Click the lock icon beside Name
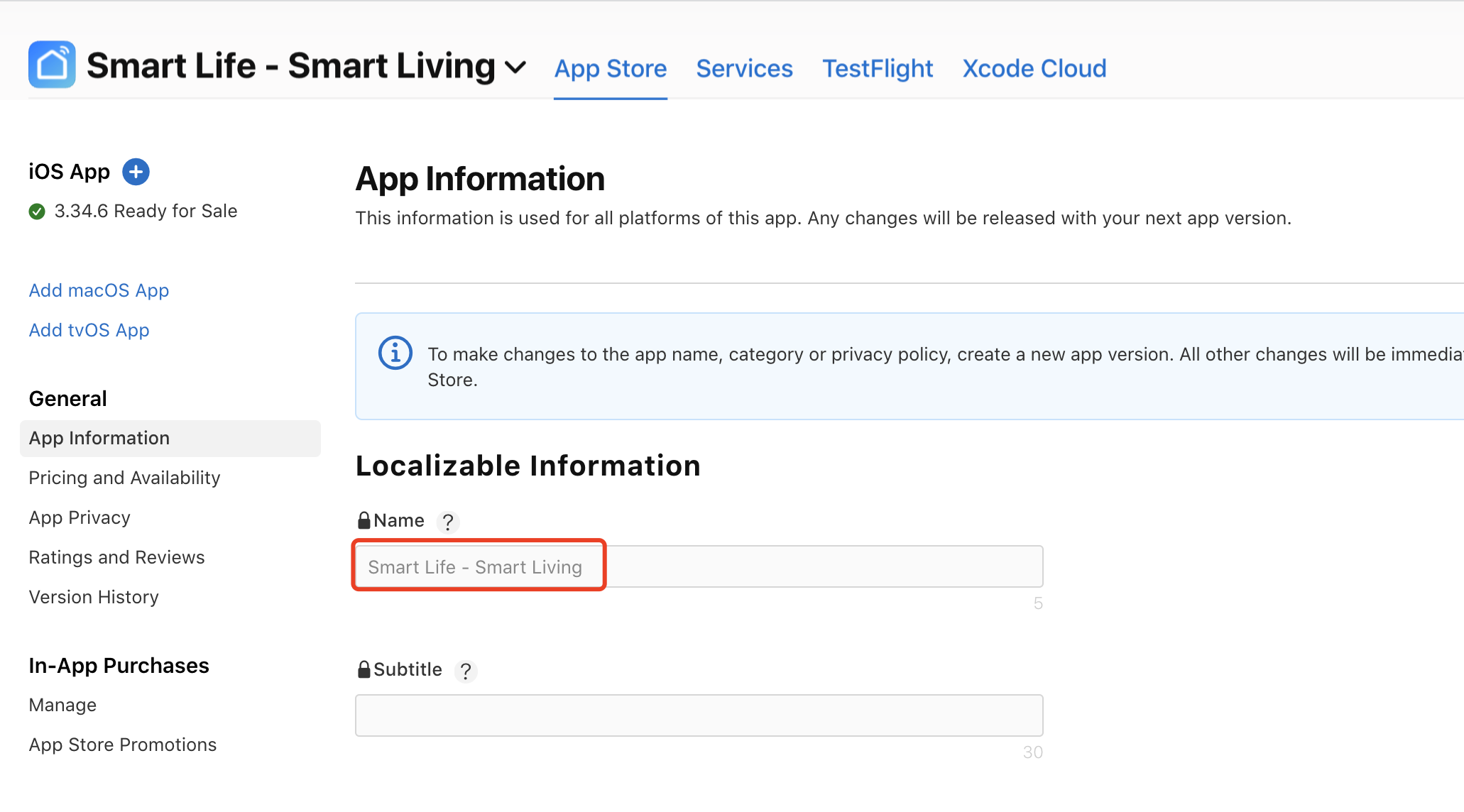Image resolution: width=1464 pixels, height=812 pixels. (364, 520)
